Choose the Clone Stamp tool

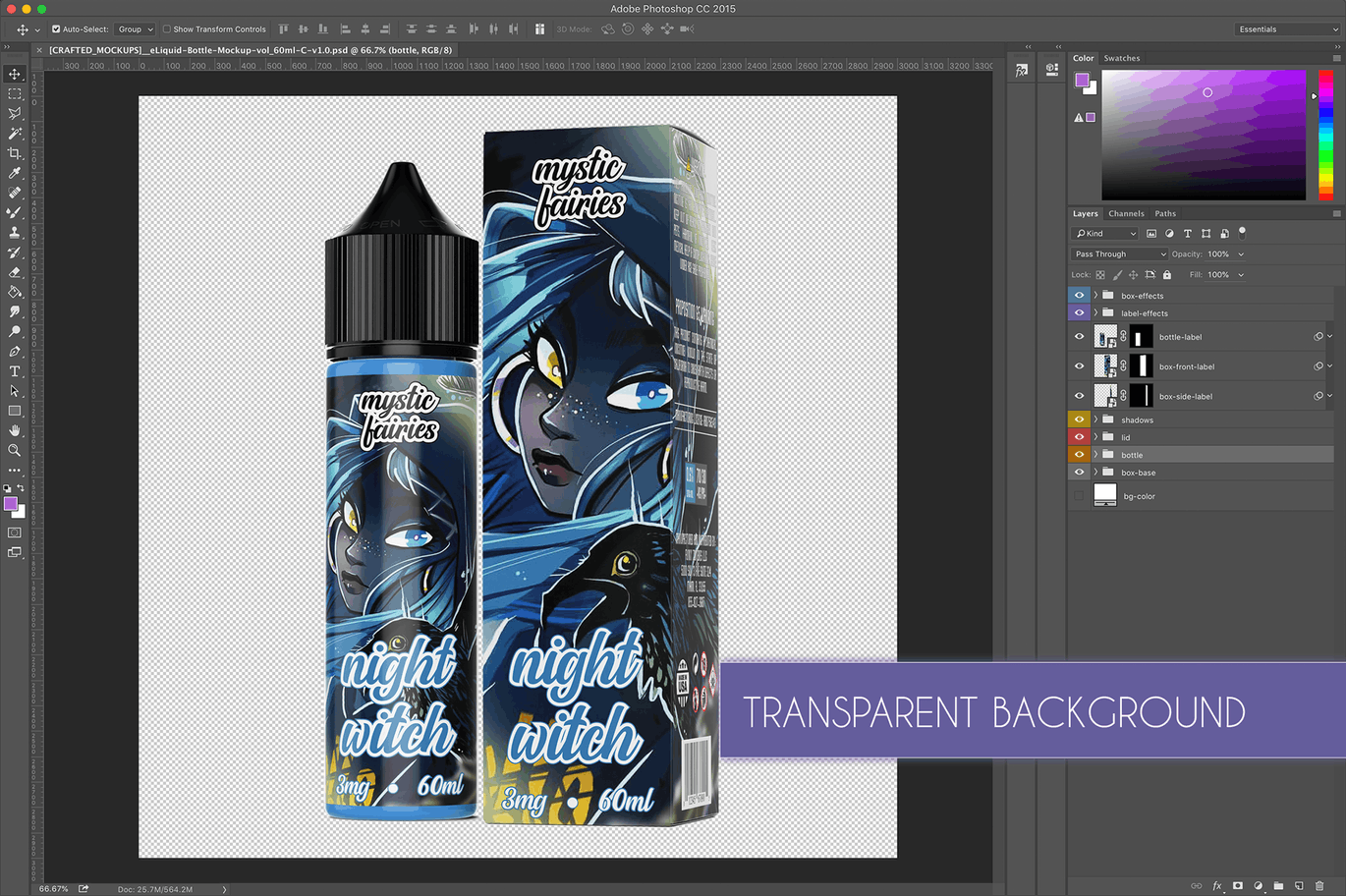[x=14, y=232]
